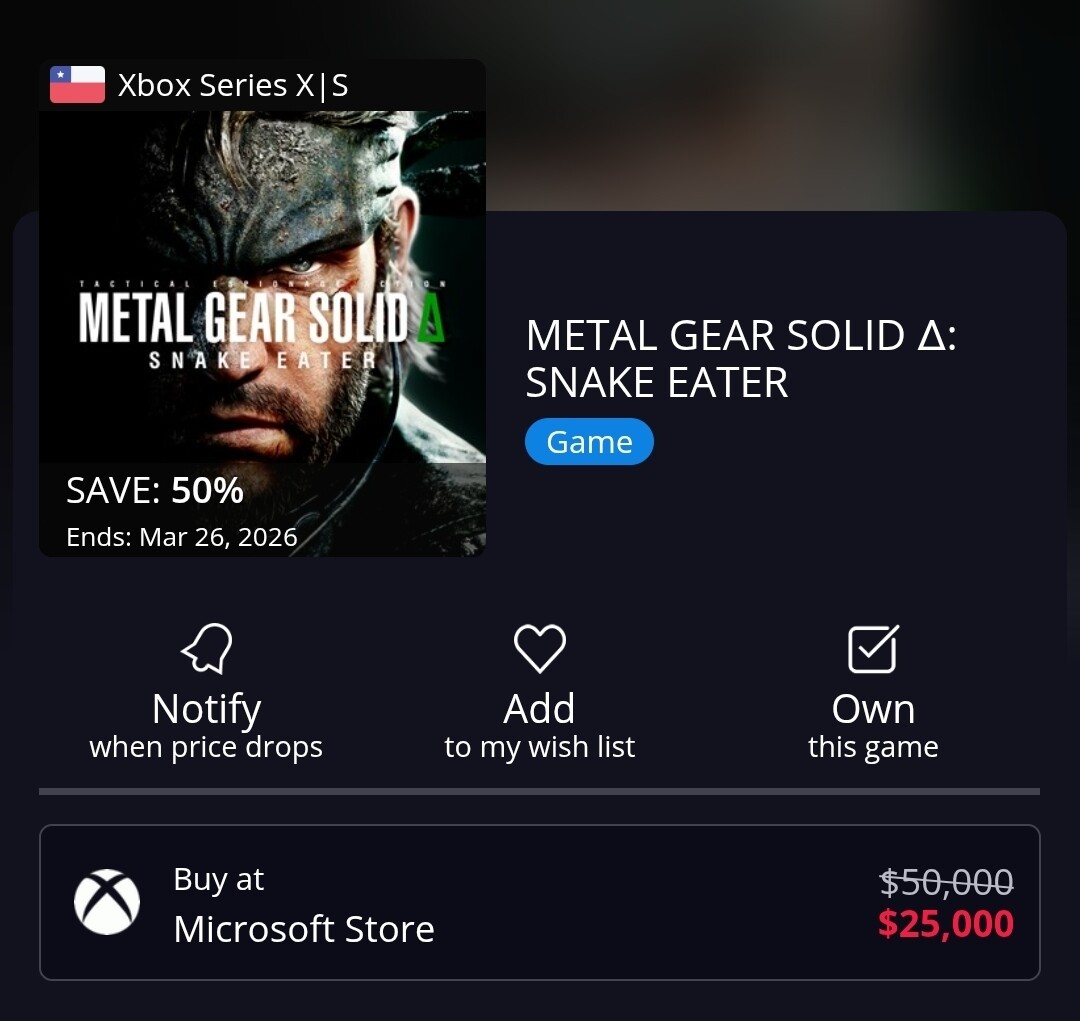Click the heart wish list icon
This screenshot has width=1080, height=1021.
(x=539, y=649)
